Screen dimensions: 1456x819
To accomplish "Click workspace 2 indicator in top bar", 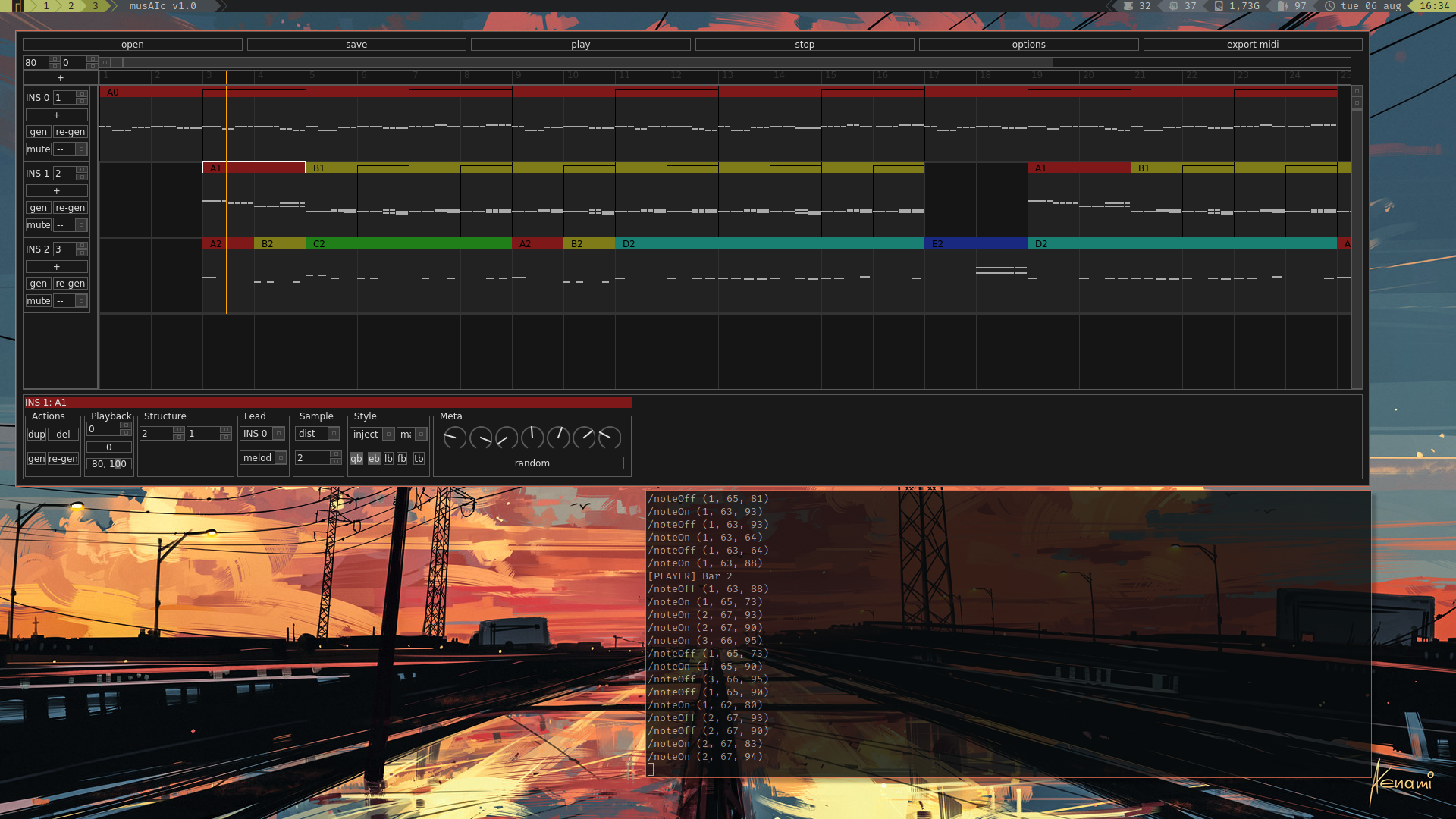I will pyautogui.click(x=71, y=6).
